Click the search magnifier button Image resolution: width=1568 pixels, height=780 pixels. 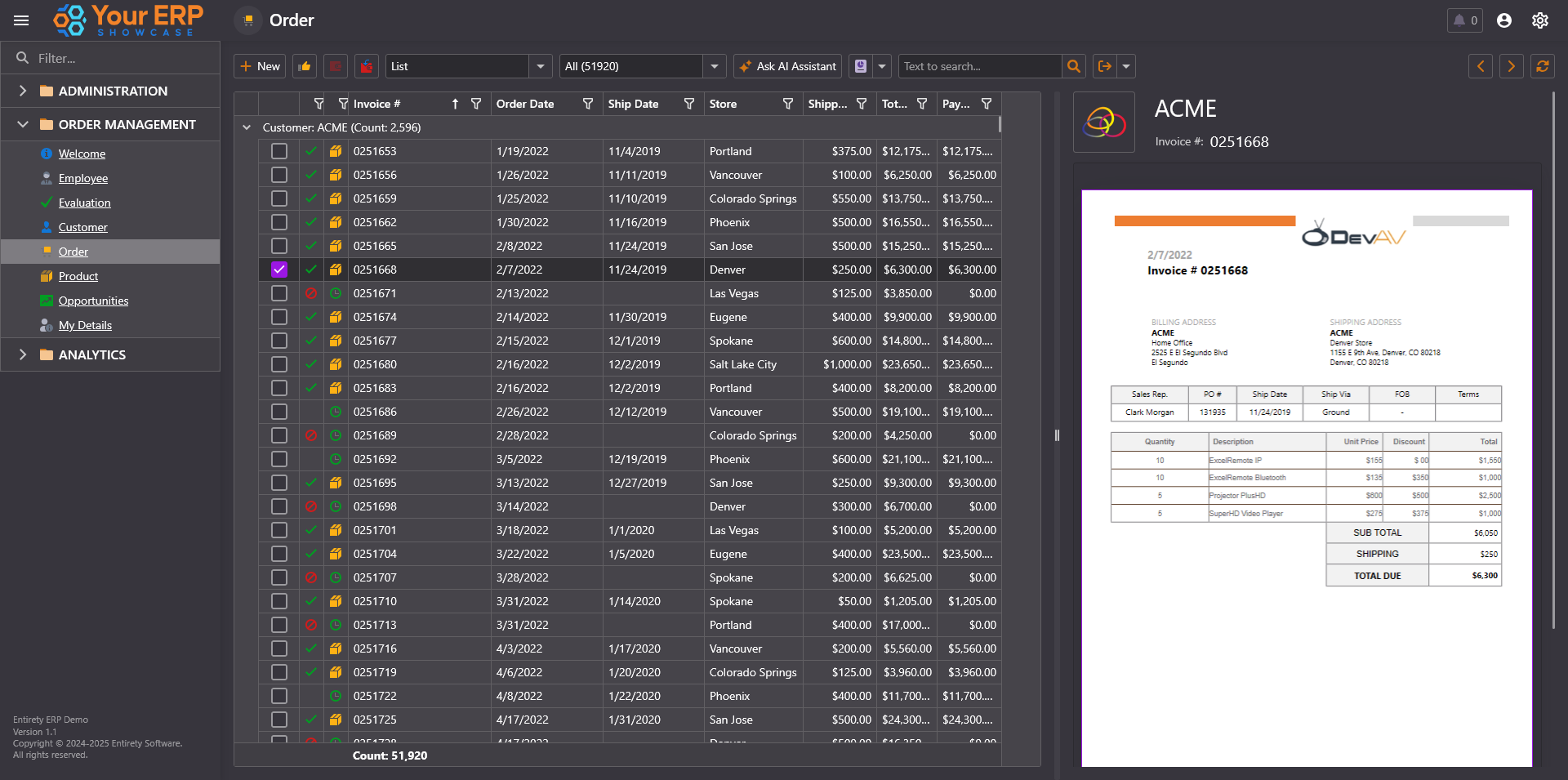(x=1074, y=66)
